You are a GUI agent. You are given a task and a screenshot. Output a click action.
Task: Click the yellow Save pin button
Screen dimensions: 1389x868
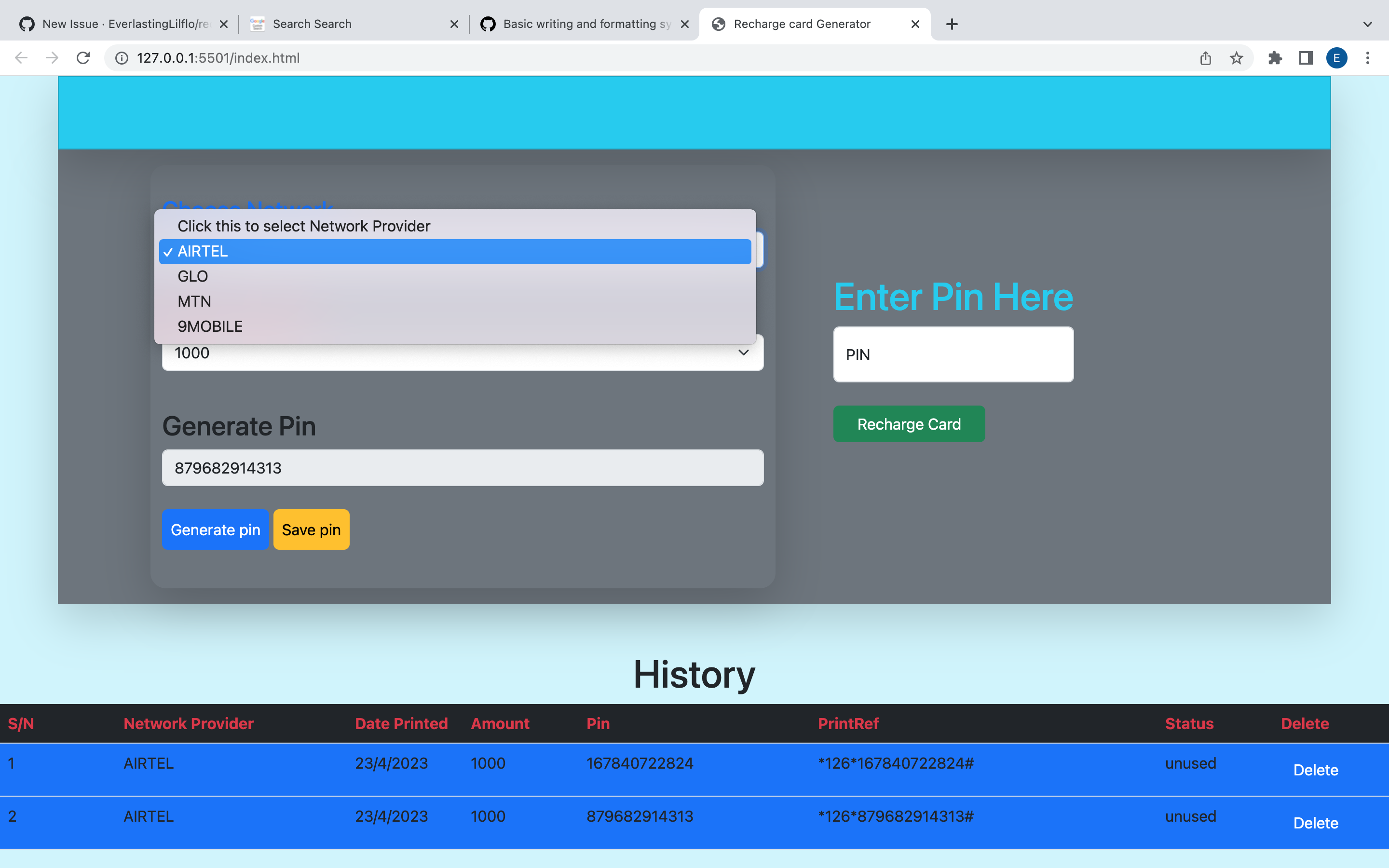tap(311, 529)
